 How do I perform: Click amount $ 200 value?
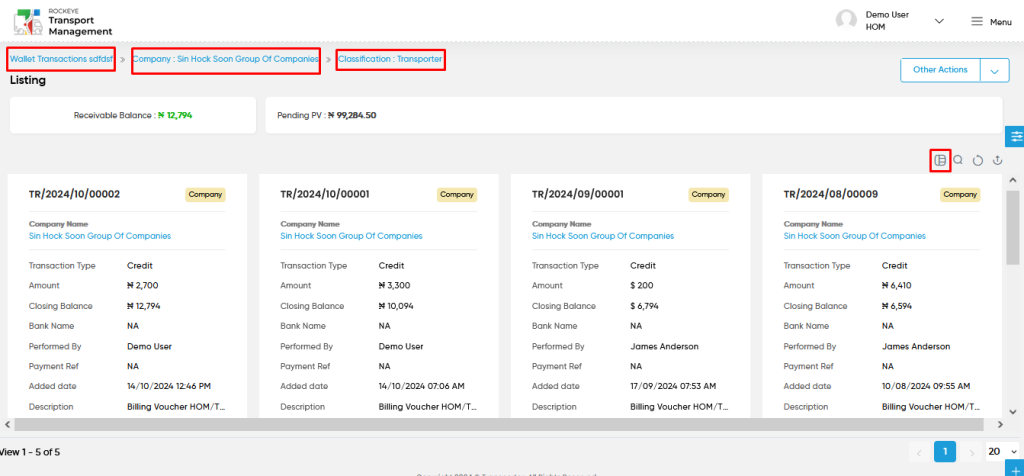pos(641,285)
